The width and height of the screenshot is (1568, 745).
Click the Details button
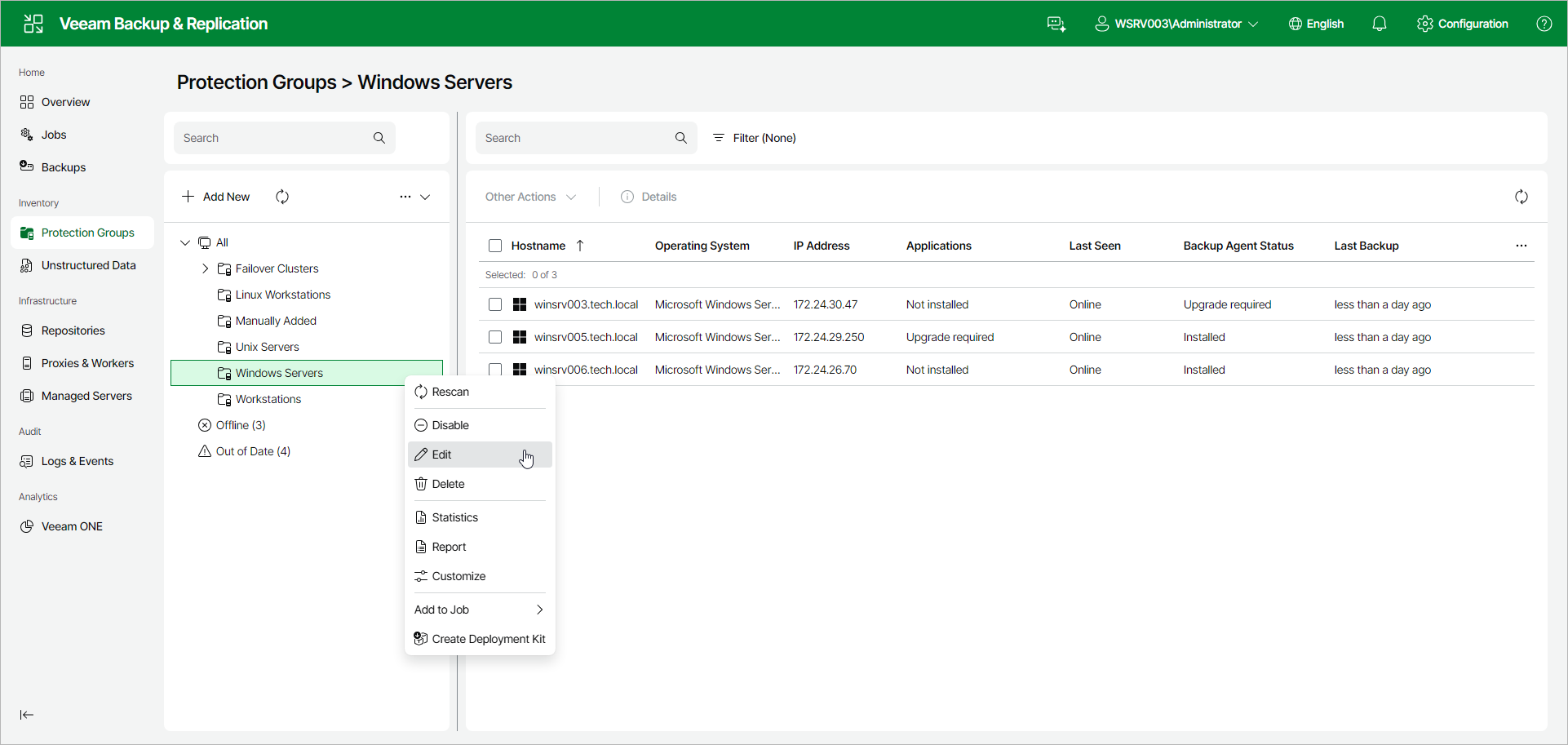[649, 197]
